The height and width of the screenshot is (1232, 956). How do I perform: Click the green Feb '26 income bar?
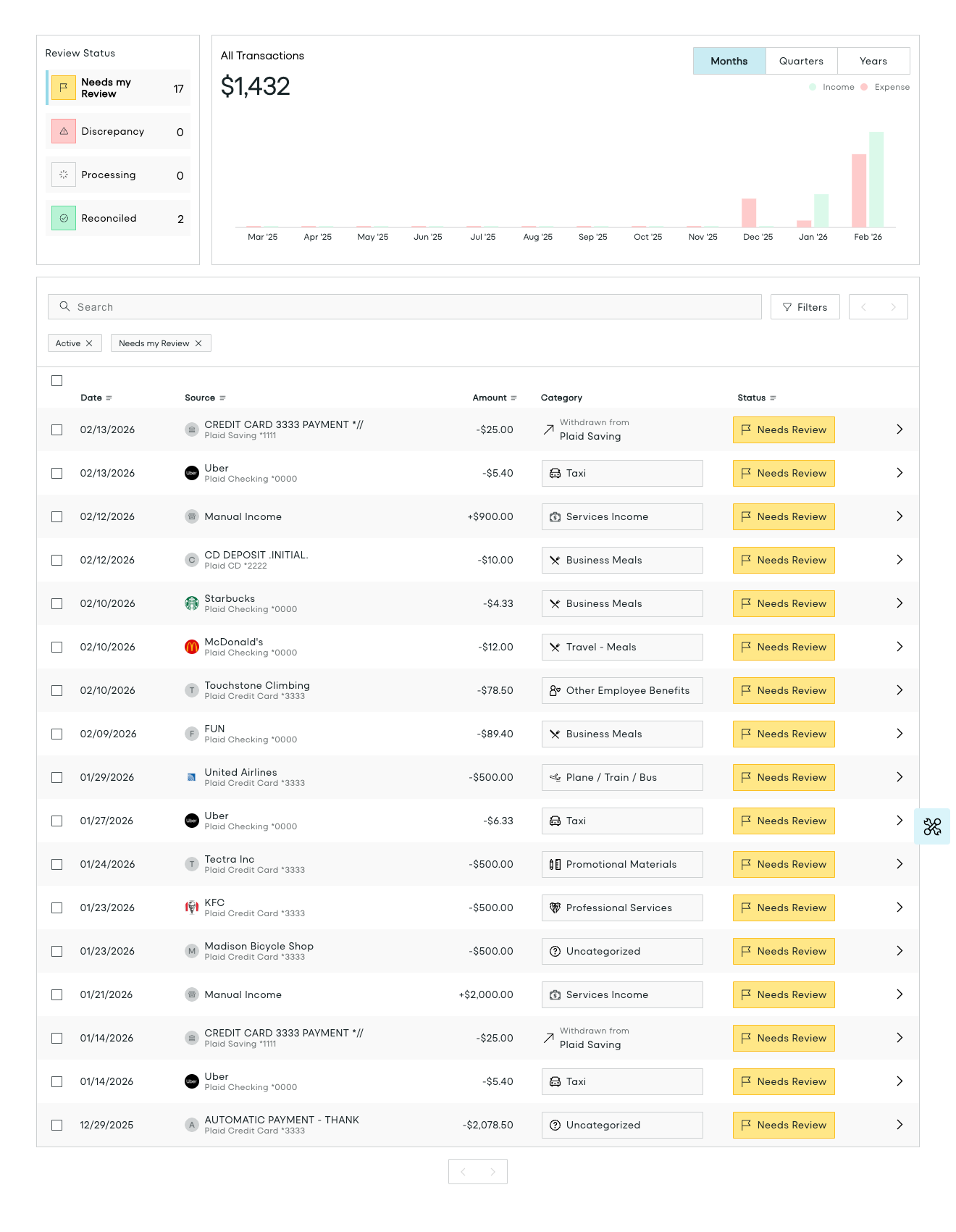pos(876,180)
